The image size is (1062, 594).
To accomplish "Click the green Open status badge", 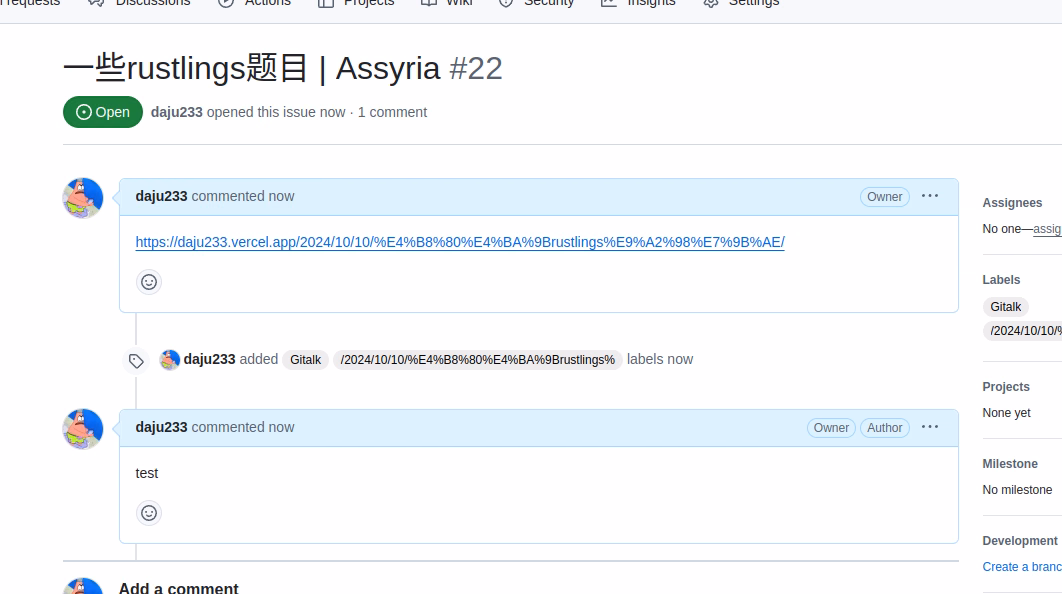I will [x=103, y=112].
